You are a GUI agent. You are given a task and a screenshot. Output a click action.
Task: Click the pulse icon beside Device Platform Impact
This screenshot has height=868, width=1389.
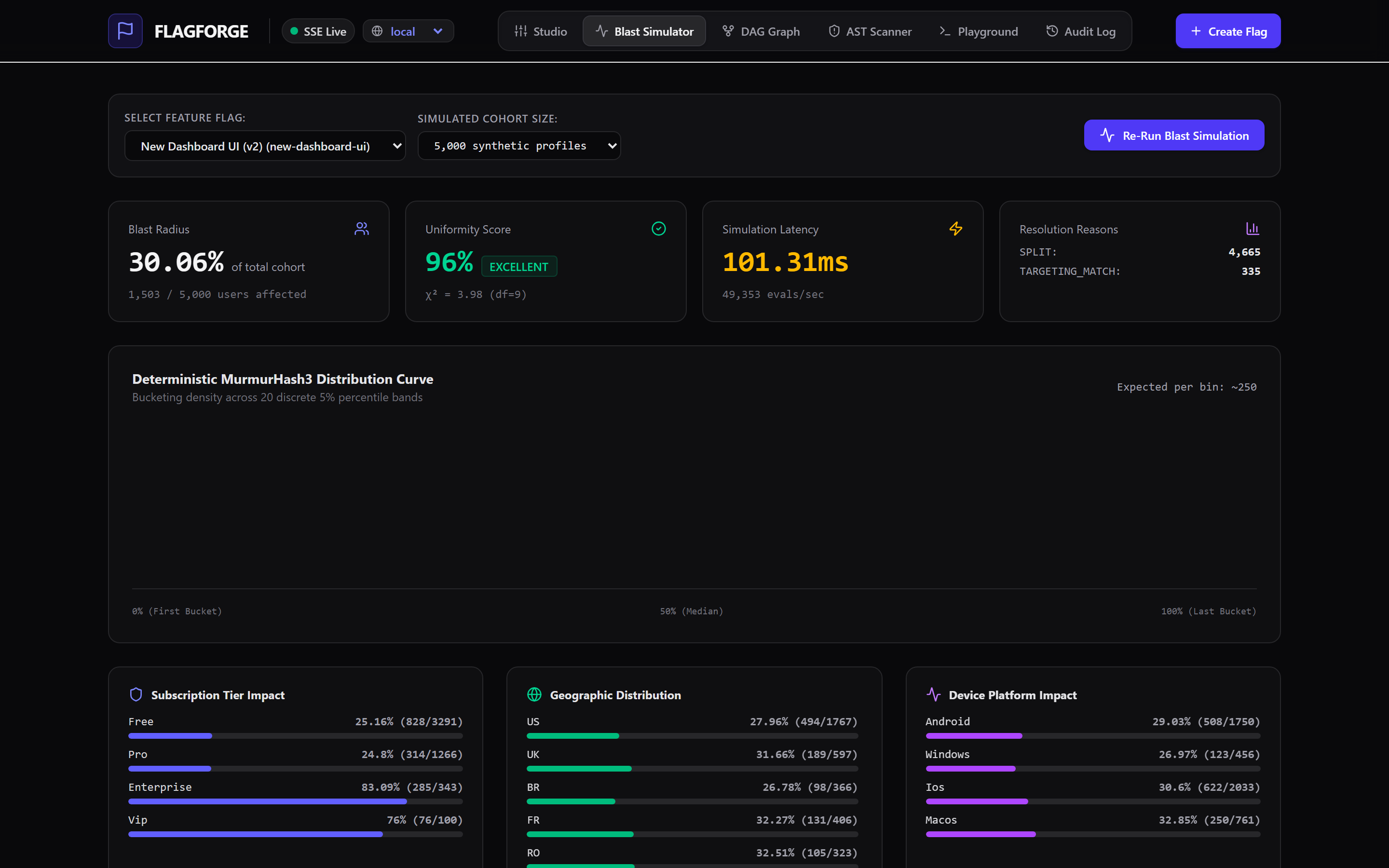(933, 694)
